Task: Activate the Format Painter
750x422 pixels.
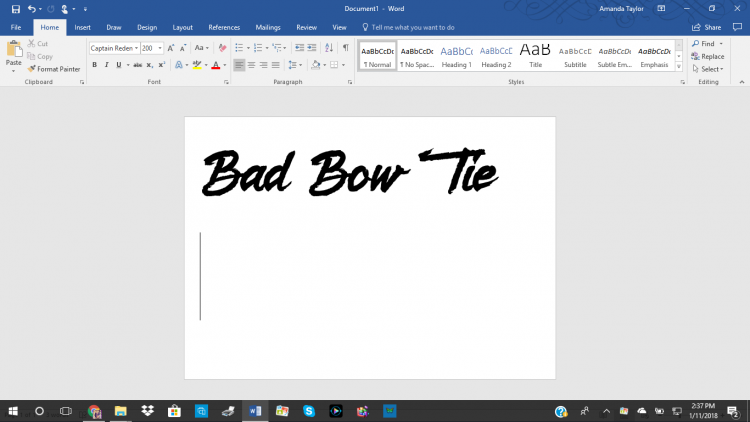Action: coord(54,69)
